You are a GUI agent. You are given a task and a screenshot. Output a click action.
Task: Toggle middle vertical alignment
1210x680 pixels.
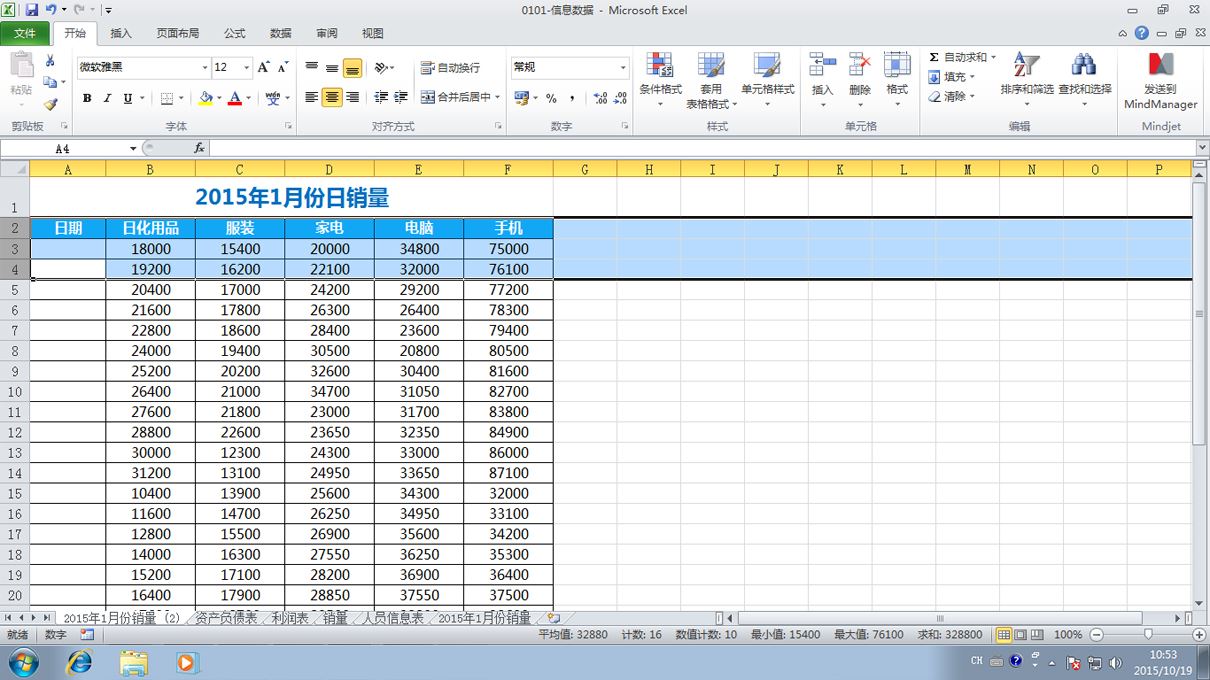click(x=331, y=68)
